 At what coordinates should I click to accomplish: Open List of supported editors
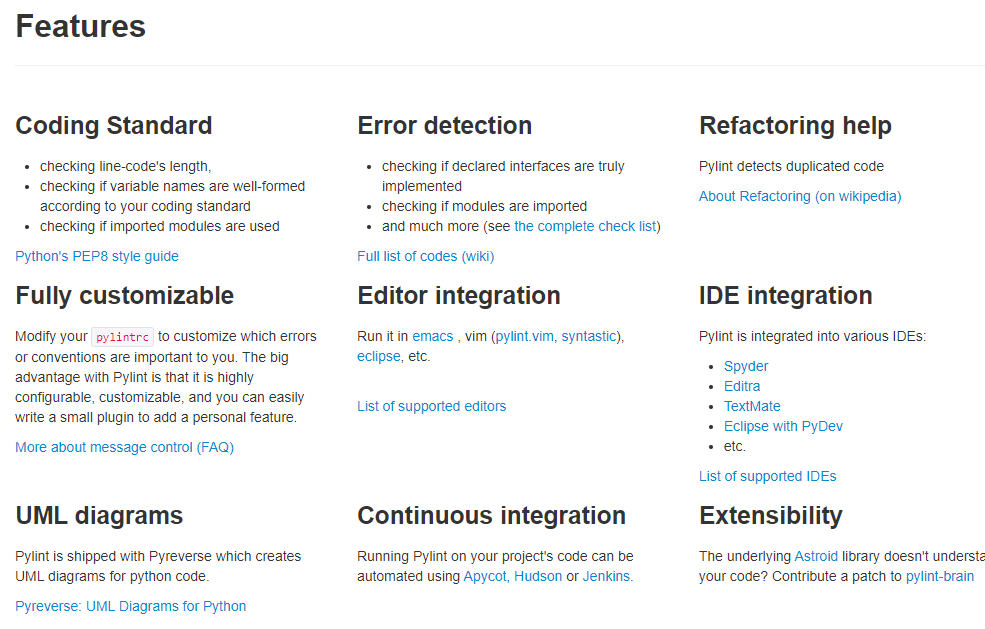[x=432, y=407]
